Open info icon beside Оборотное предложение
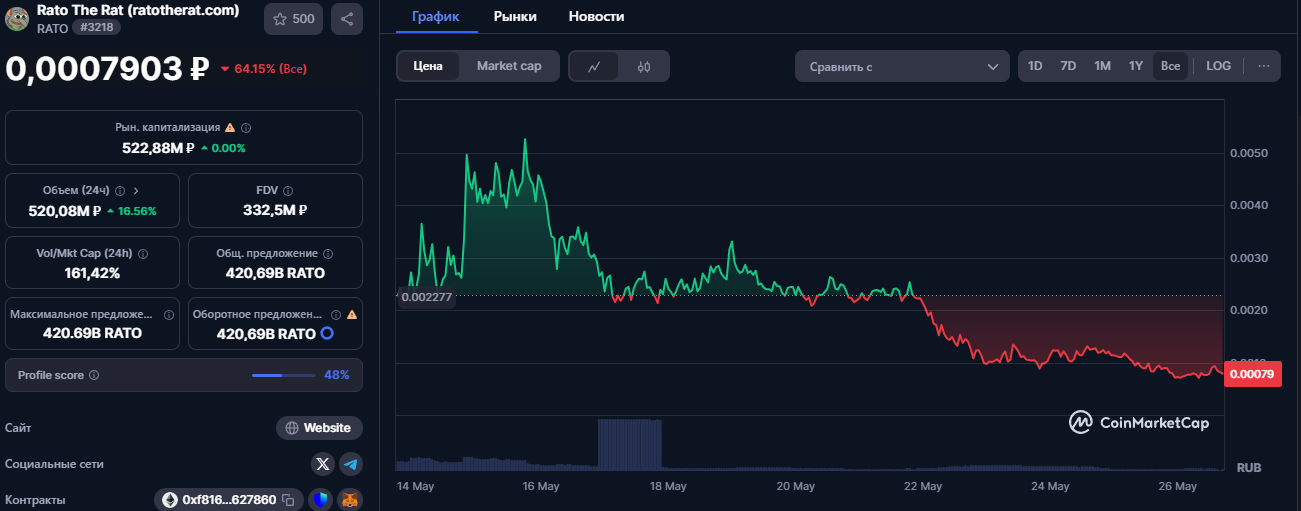The image size is (1301, 511). 336,314
